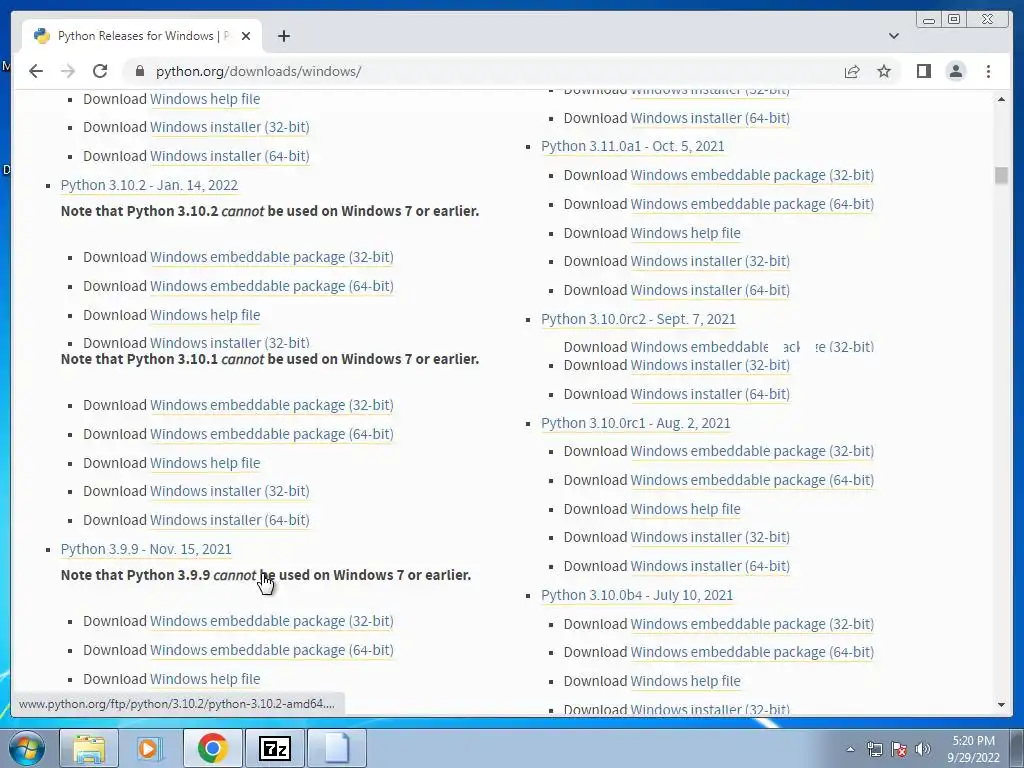Open the Python 3.10.2 - Jan. 14, 2022 release link
The width and height of the screenshot is (1024, 768).
(x=149, y=185)
